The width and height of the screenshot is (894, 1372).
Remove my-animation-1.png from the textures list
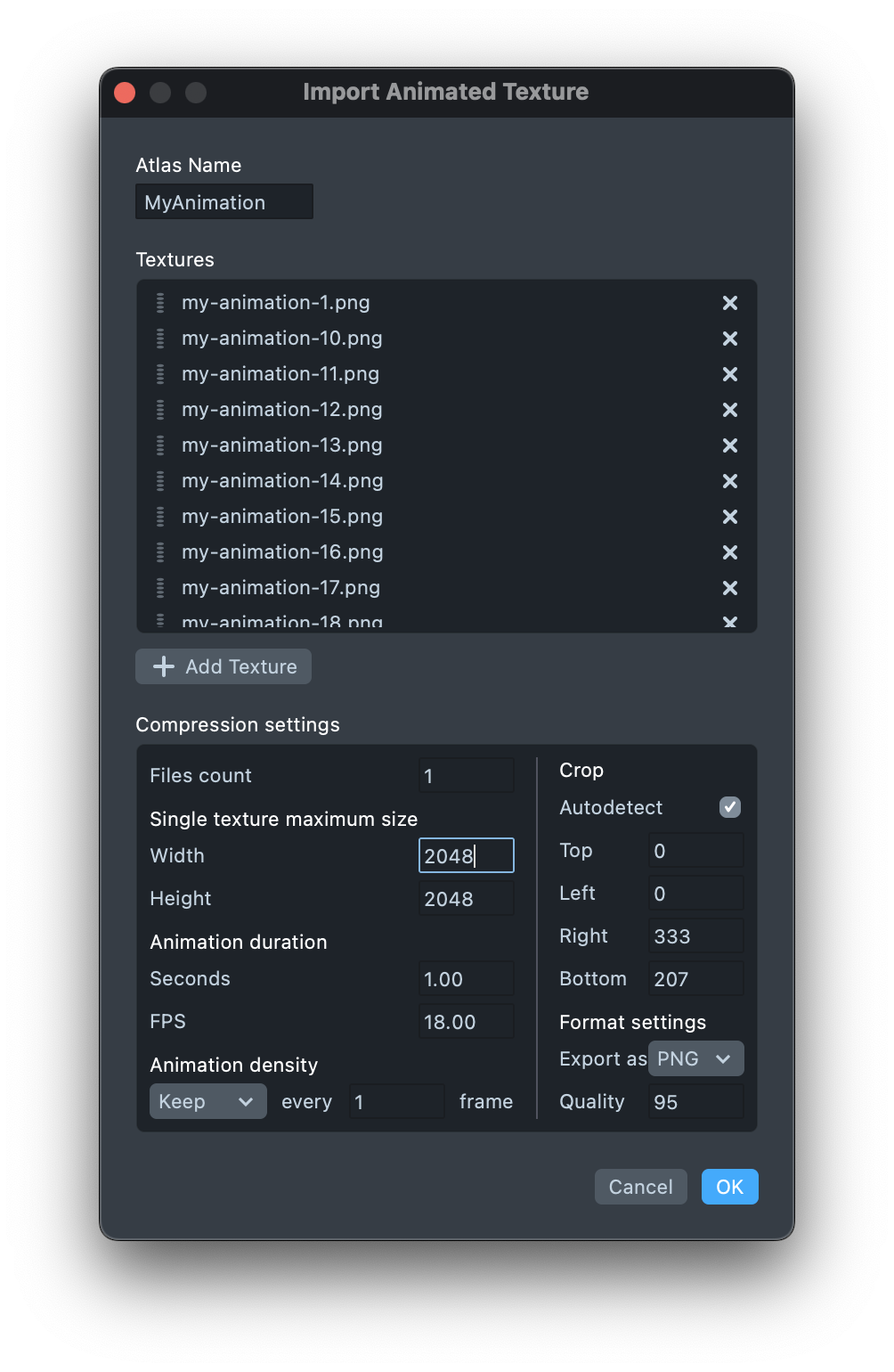pos(729,303)
